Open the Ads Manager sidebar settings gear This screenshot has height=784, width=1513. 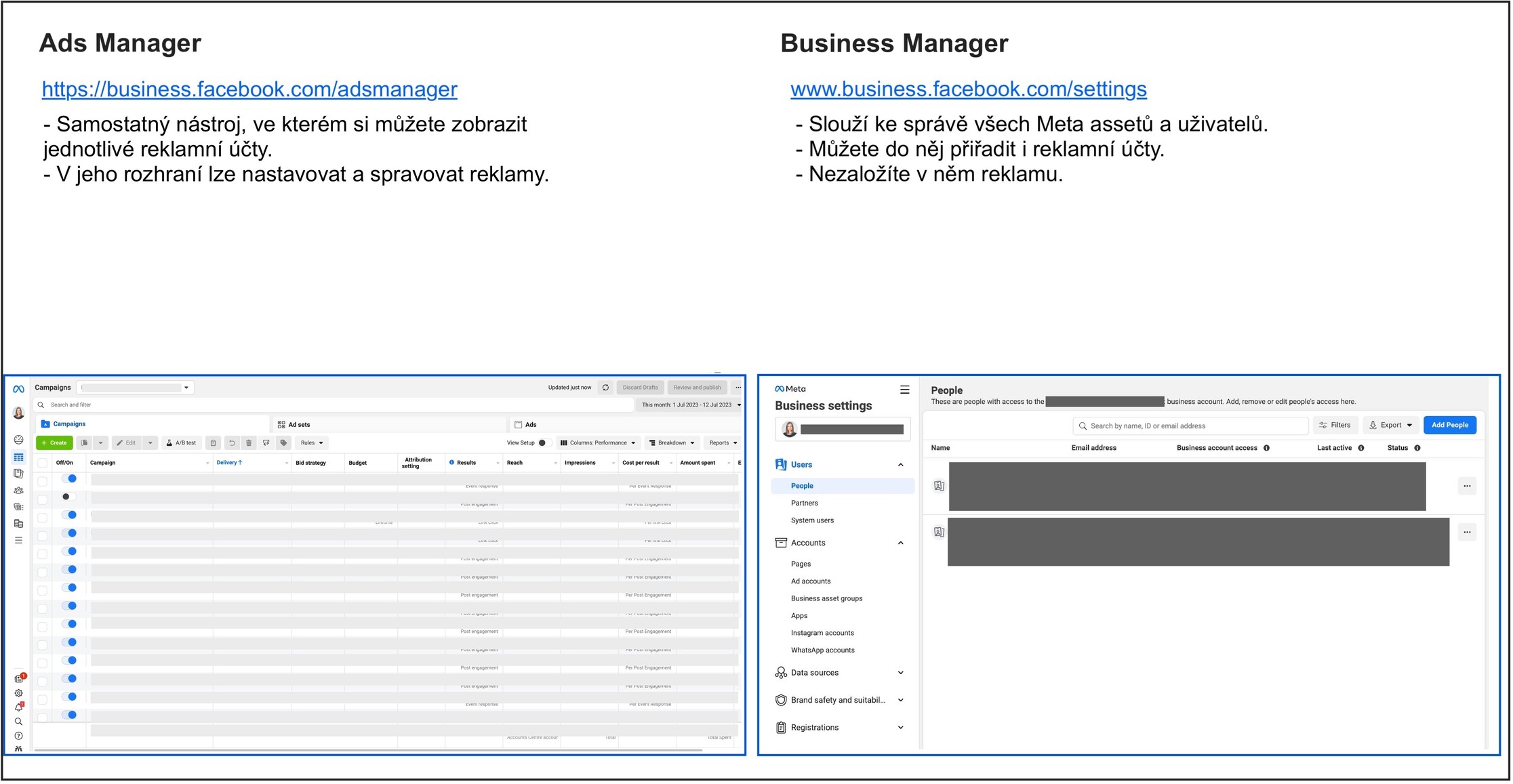coord(18,693)
